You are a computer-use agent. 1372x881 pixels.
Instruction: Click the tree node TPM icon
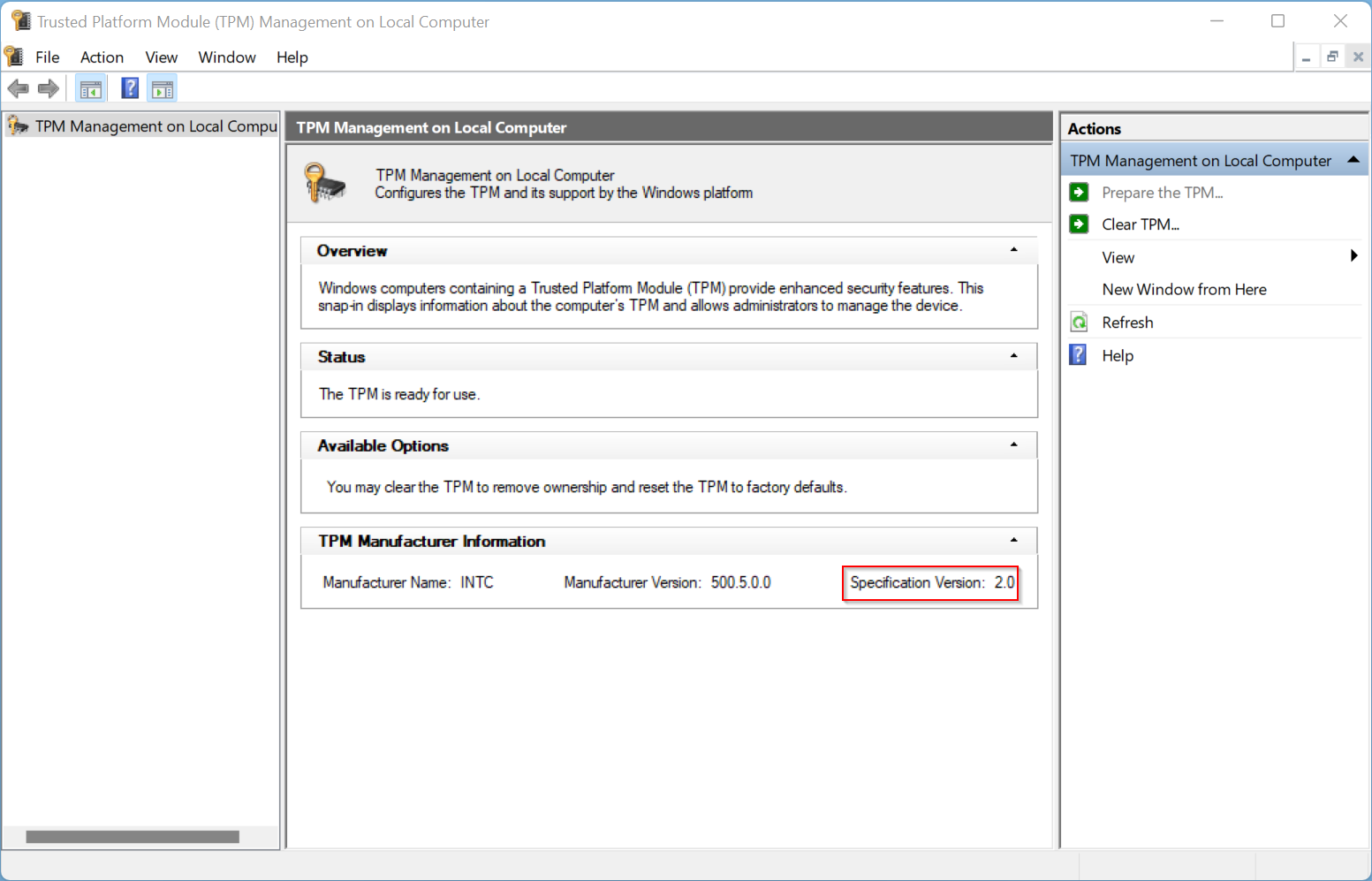[18, 125]
